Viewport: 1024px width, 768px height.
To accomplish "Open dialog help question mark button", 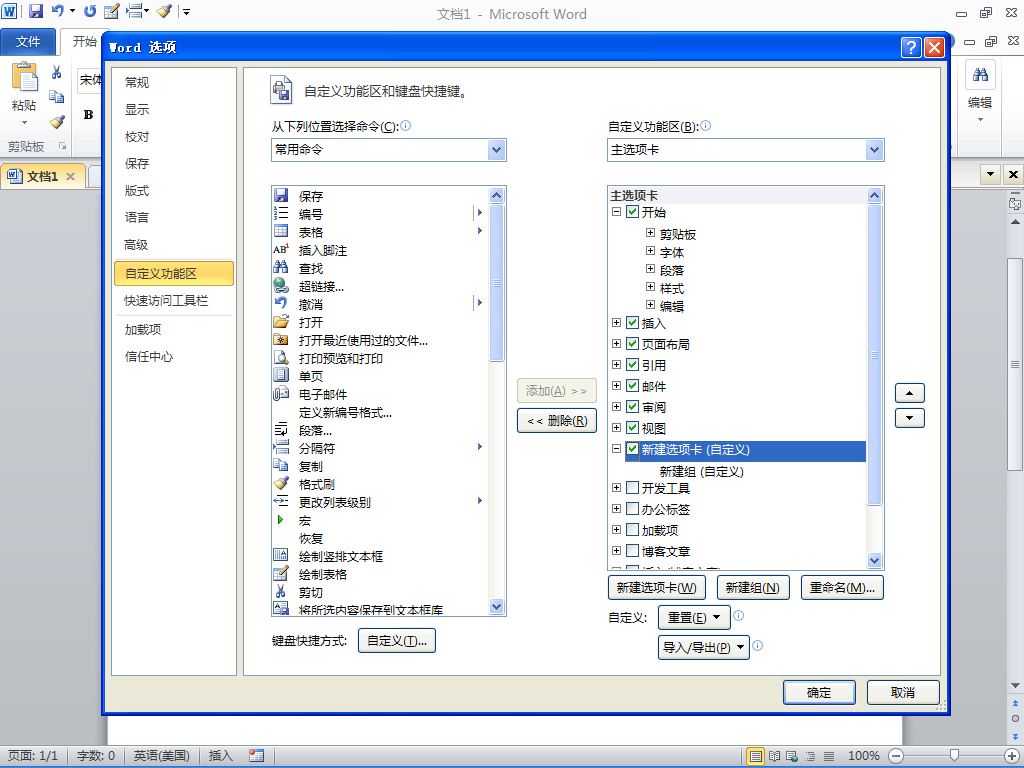I will click(x=911, y=47).
